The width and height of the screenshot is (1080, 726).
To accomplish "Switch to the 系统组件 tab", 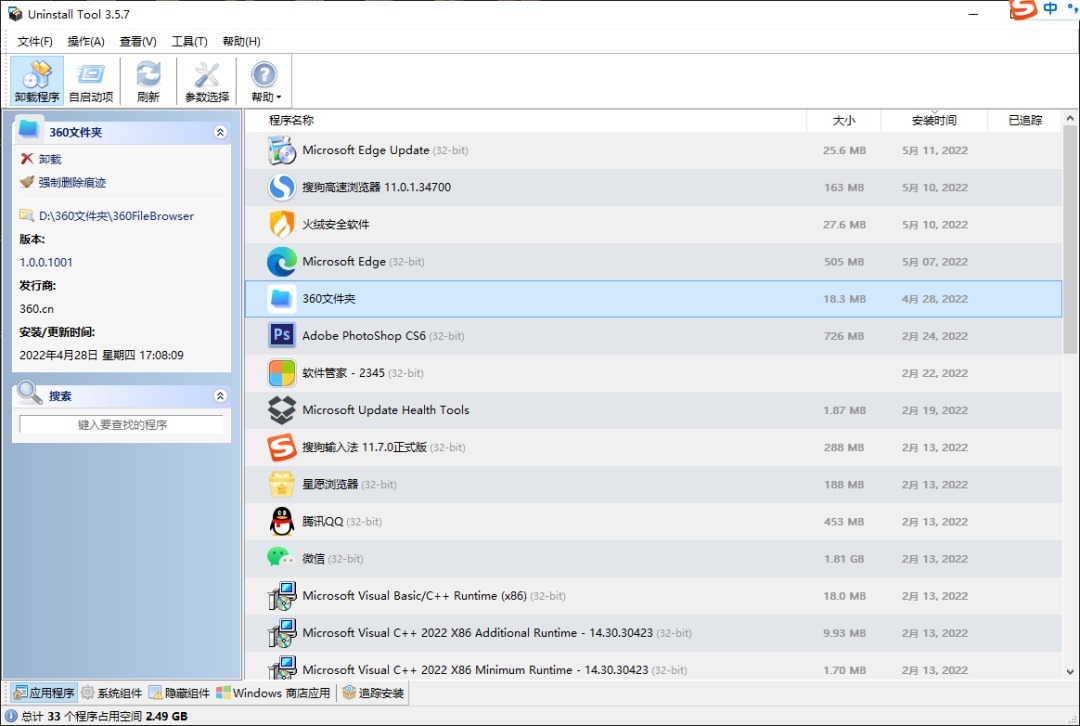I will pyautogui.click(x=112, y=693).
